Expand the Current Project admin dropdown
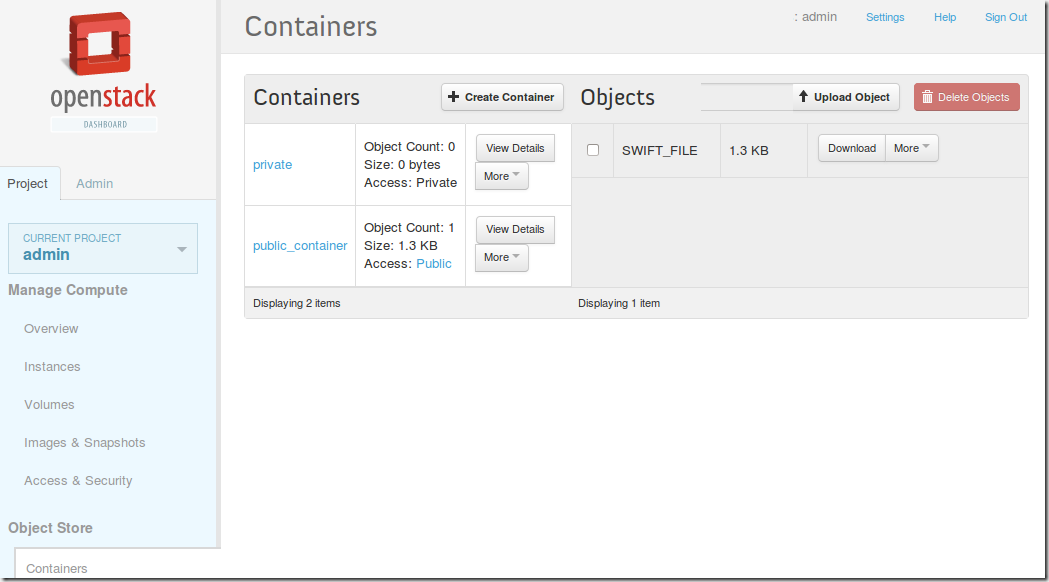Image resolution: width=1049 pixels, height=582 pixels. coord(182,249)
